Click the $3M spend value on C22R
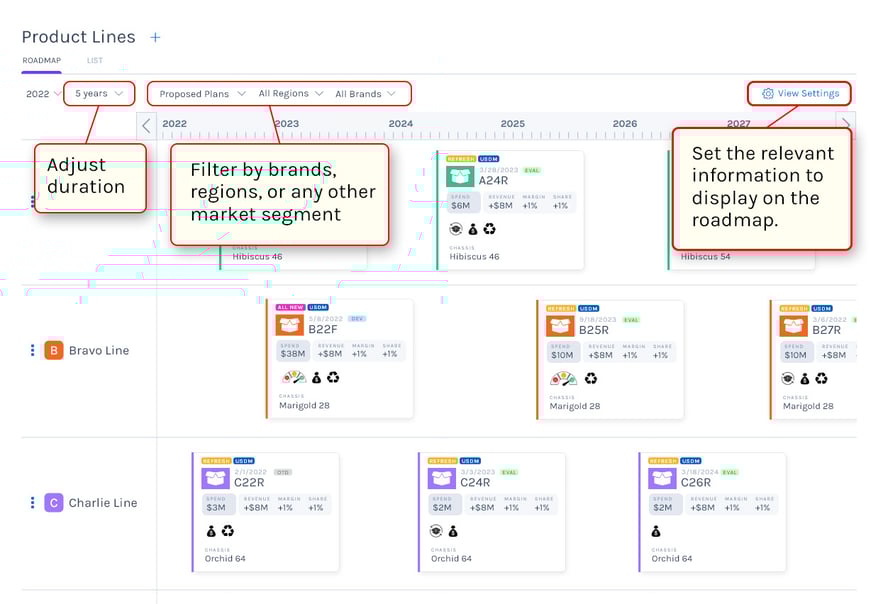This screenshot has width=888, height=604. pyautogui.click(x=216, y=507)
